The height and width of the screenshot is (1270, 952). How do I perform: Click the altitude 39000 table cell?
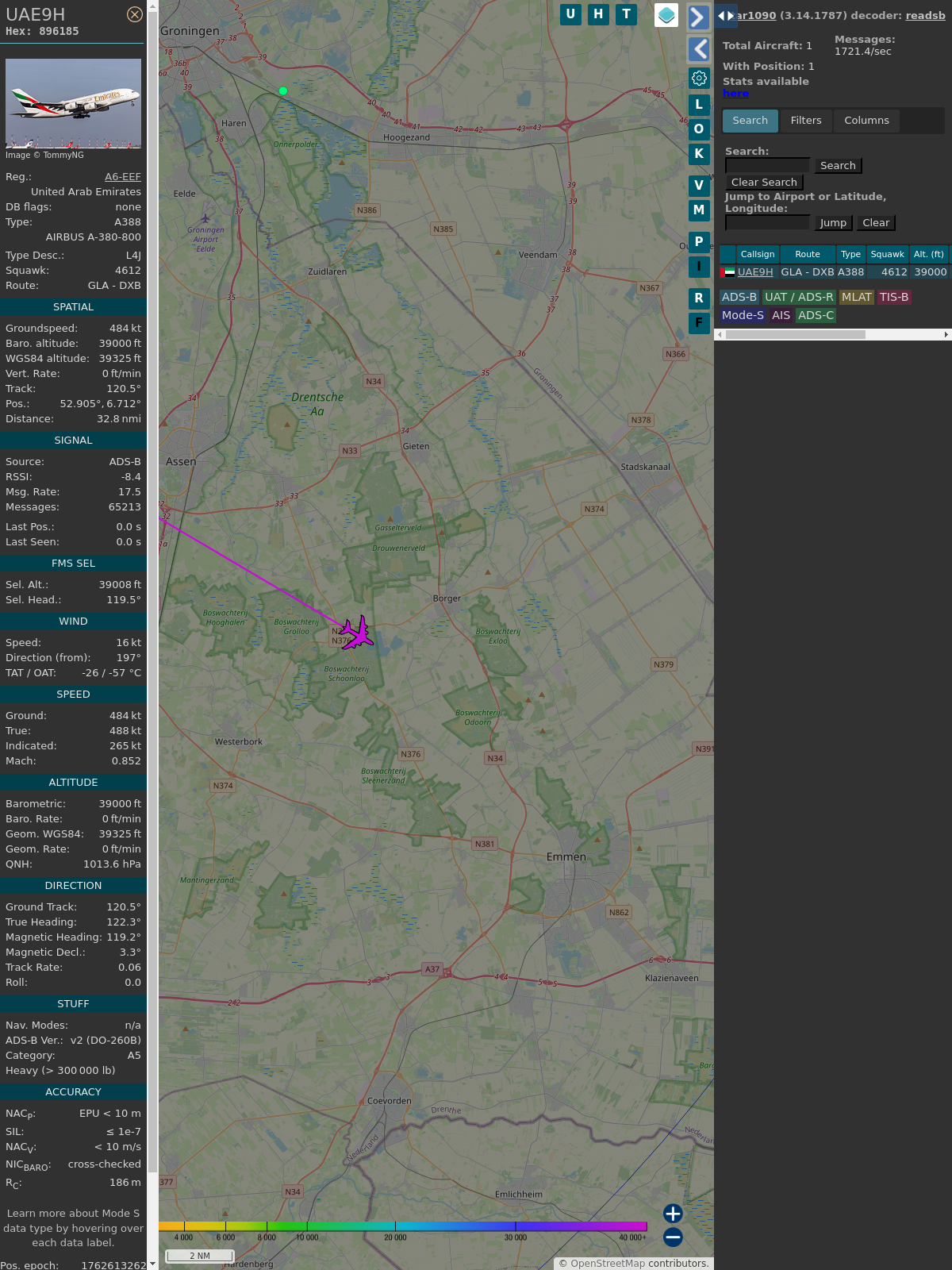[x=931, y=272]
